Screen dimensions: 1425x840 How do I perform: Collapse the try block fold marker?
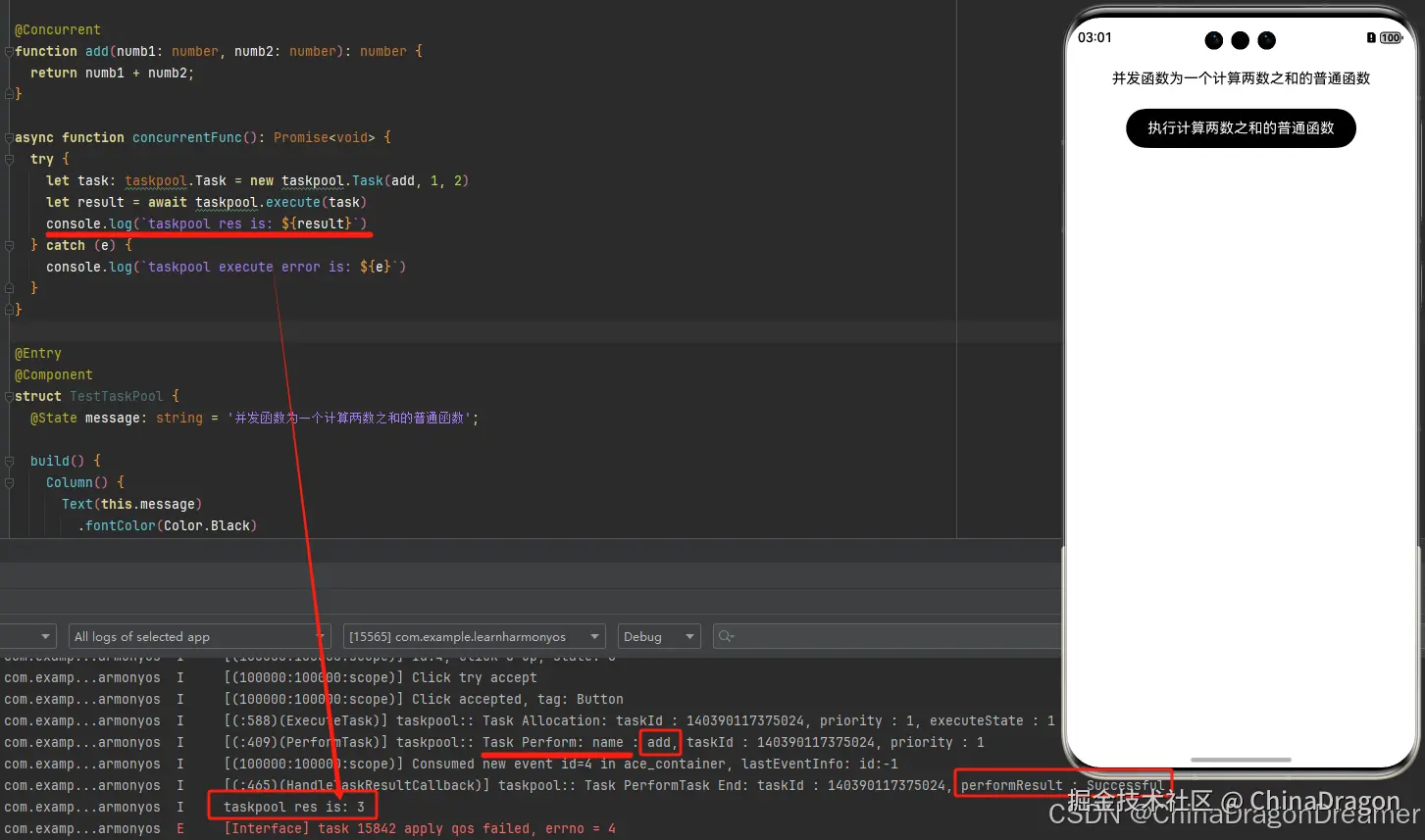tap(9, 159)
